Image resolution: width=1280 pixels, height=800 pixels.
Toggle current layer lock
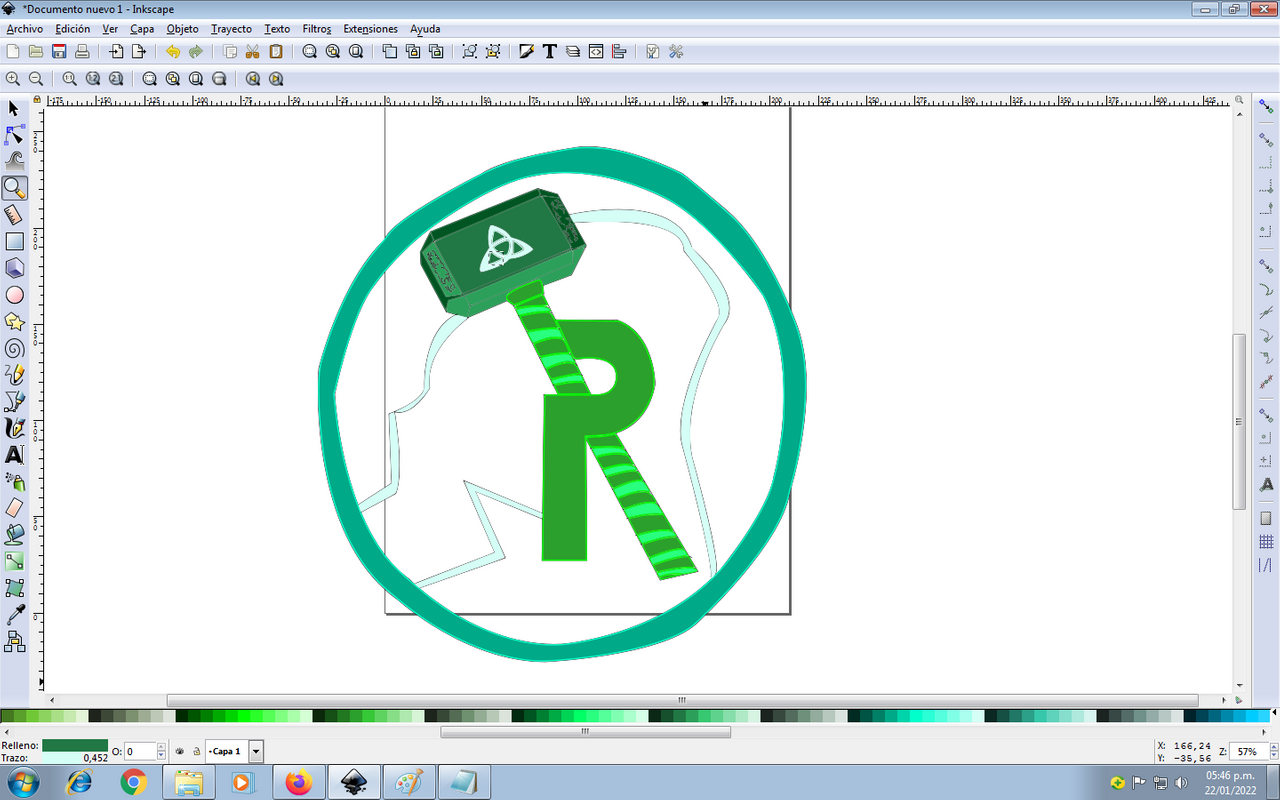[195, 751]
